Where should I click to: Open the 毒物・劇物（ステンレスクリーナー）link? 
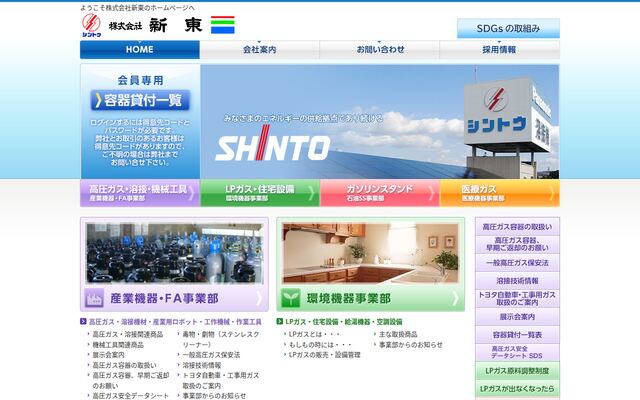coord(221,339)
